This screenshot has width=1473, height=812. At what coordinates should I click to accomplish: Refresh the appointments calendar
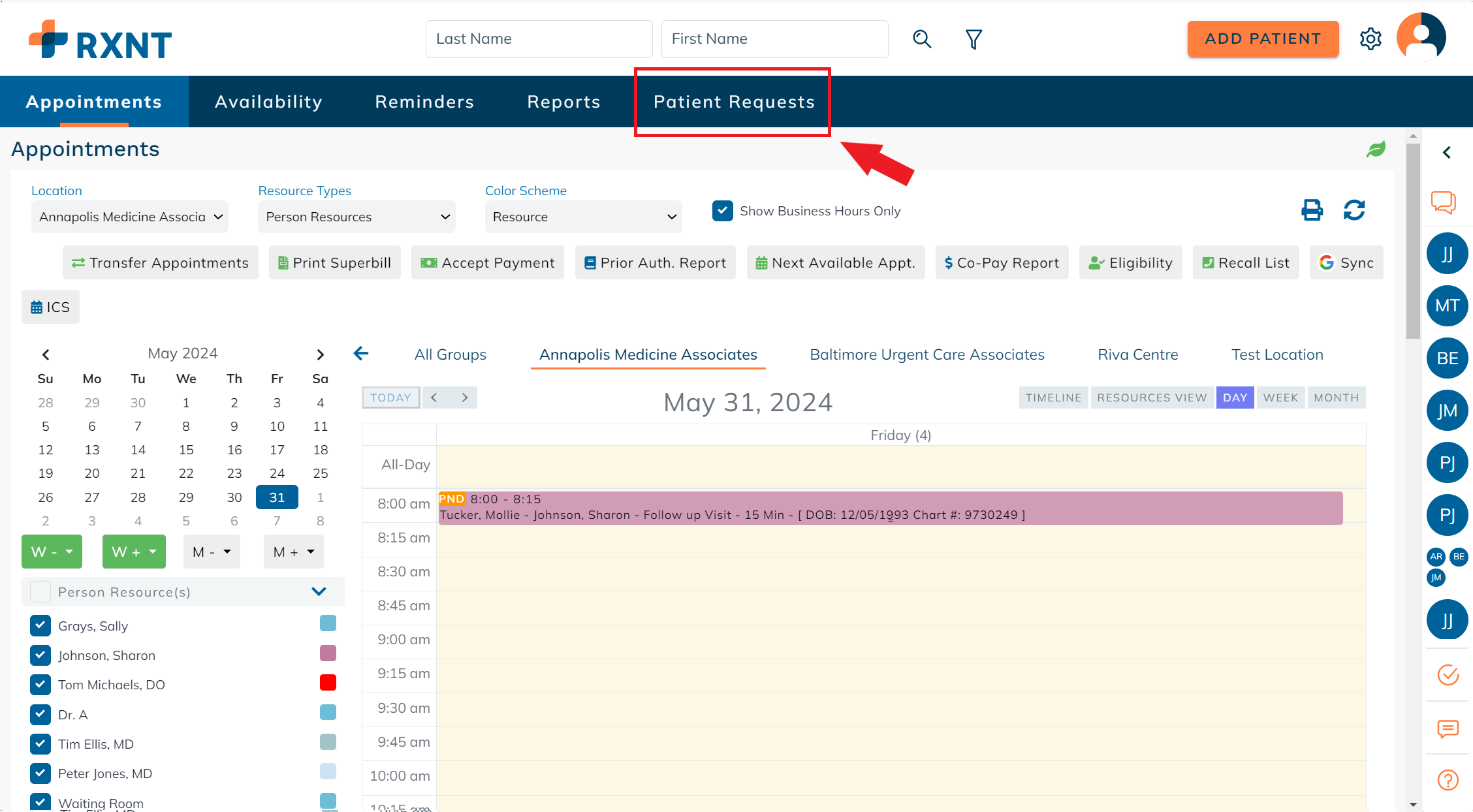[1354, 210]
